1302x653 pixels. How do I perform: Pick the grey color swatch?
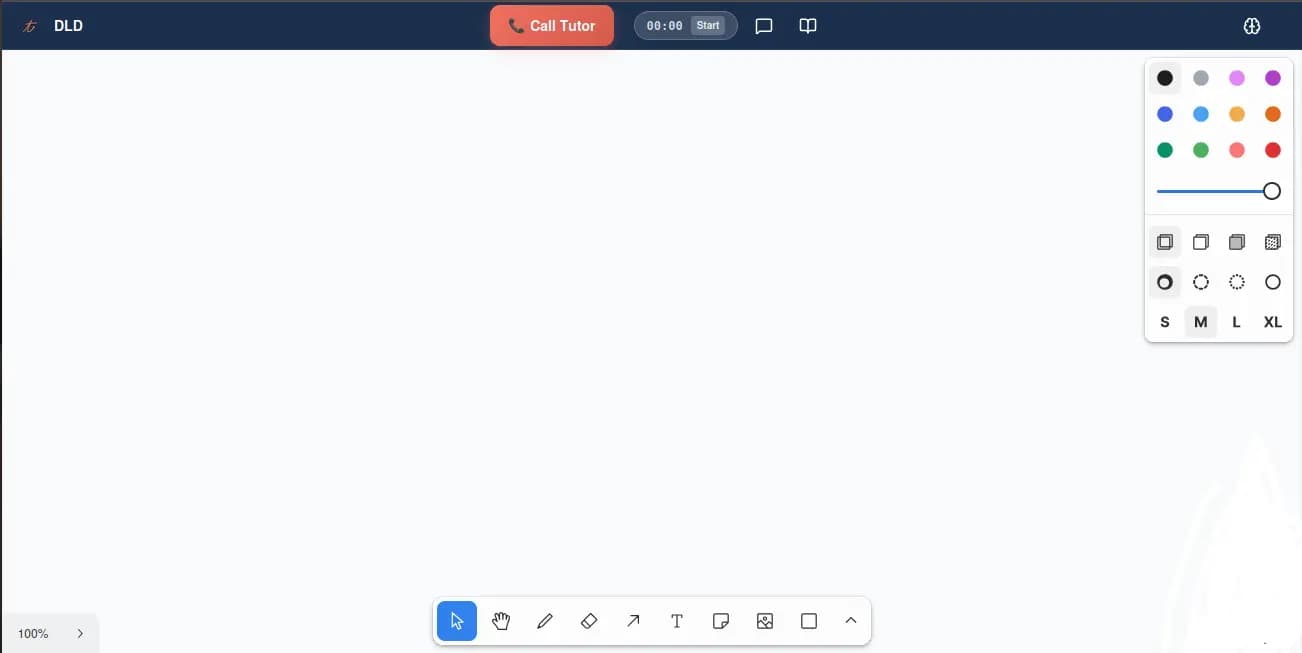point(1201,78)
